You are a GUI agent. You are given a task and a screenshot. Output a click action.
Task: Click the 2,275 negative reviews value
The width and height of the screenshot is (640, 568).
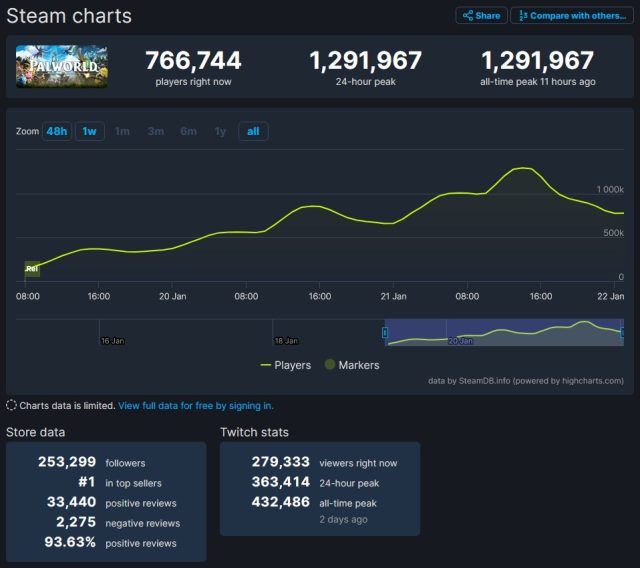point(76,522)
